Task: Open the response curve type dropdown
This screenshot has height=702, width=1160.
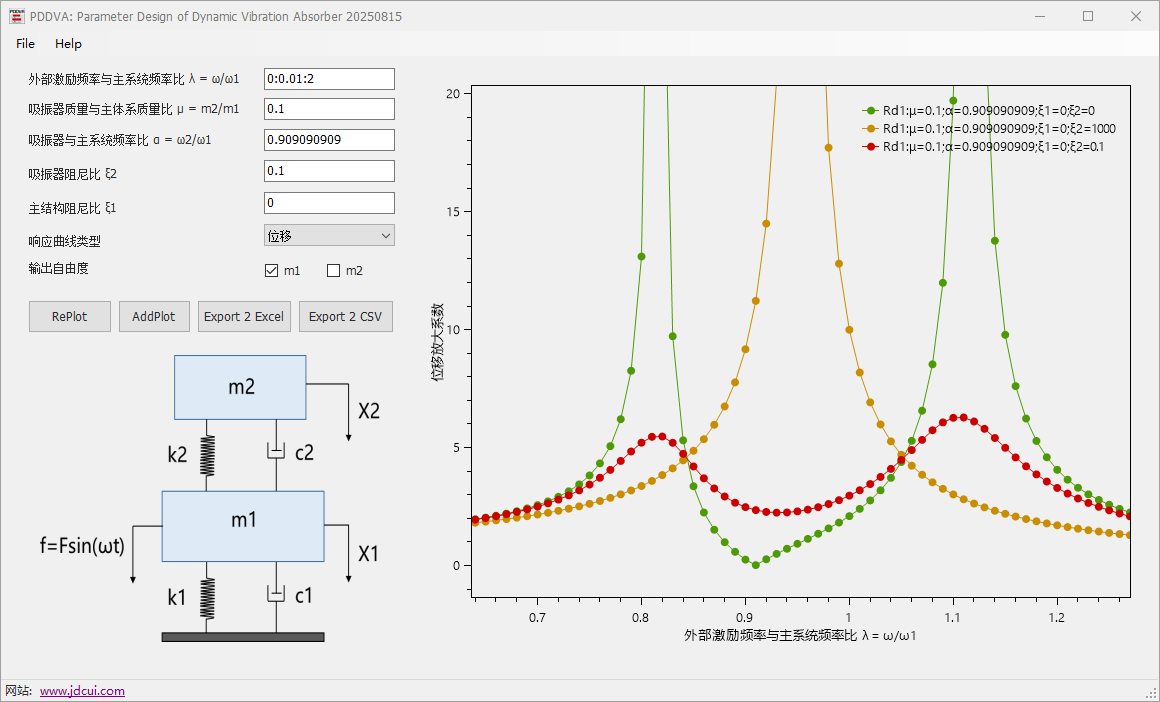Action: [329, 235]
